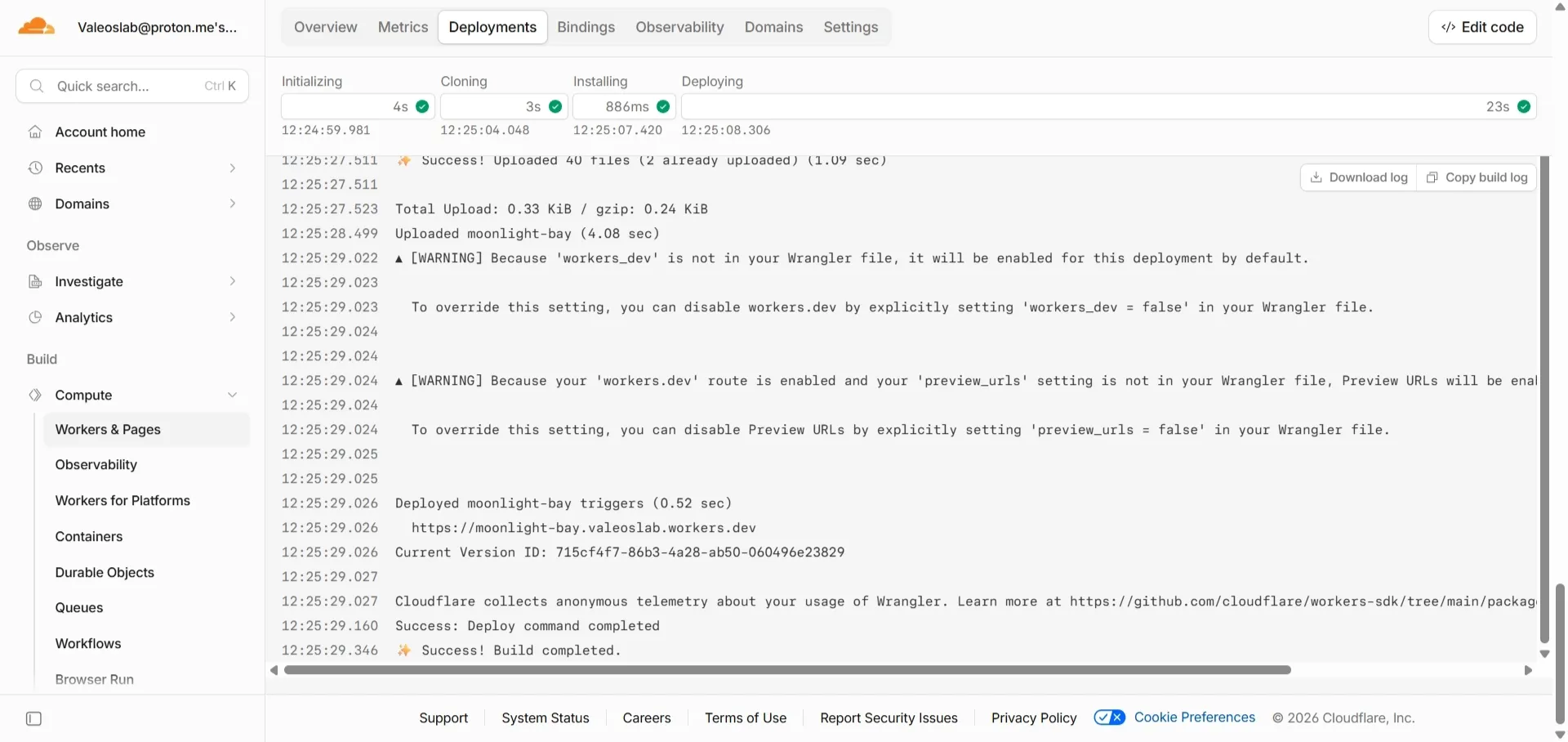1568x742 pixels.
Task: Click the System Status footer link
Action: pos(546,717)
